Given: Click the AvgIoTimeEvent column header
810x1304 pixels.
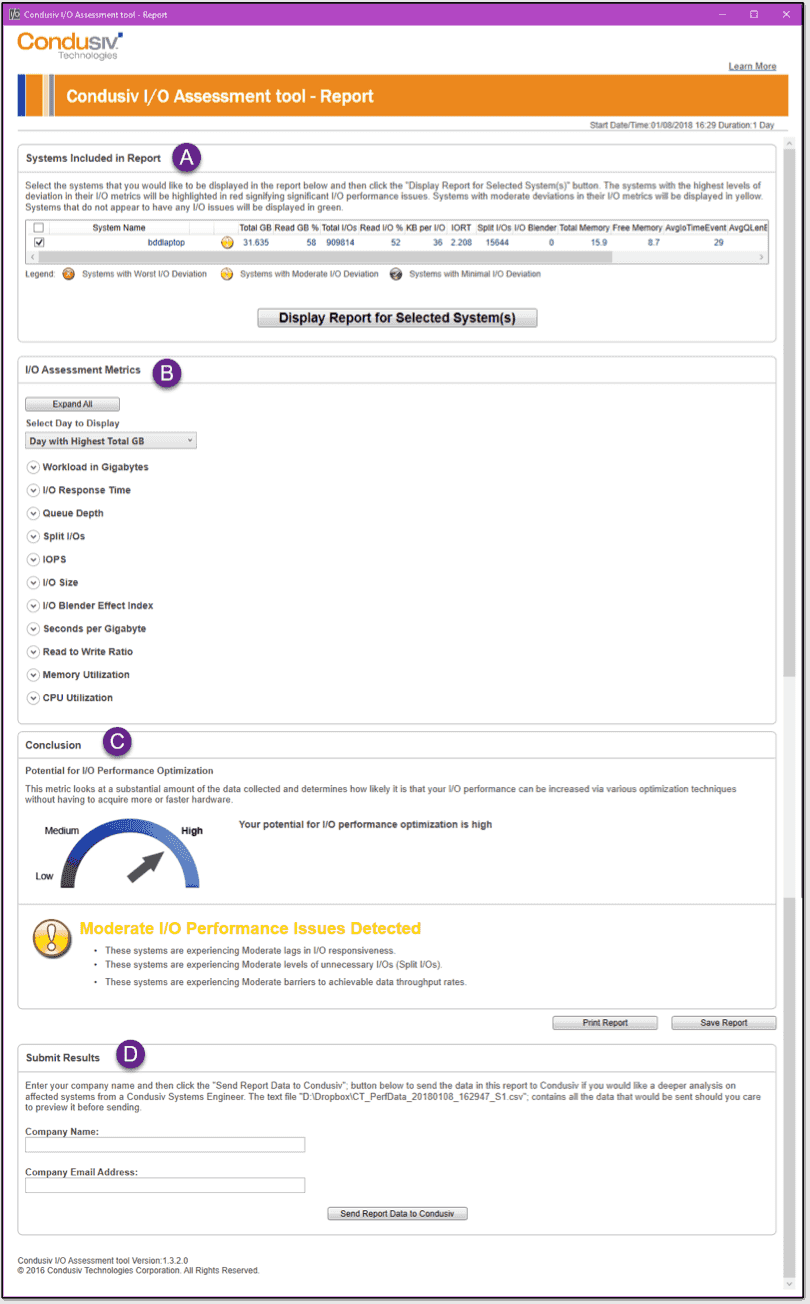Looking at the screenshot, I should [695, 228].
